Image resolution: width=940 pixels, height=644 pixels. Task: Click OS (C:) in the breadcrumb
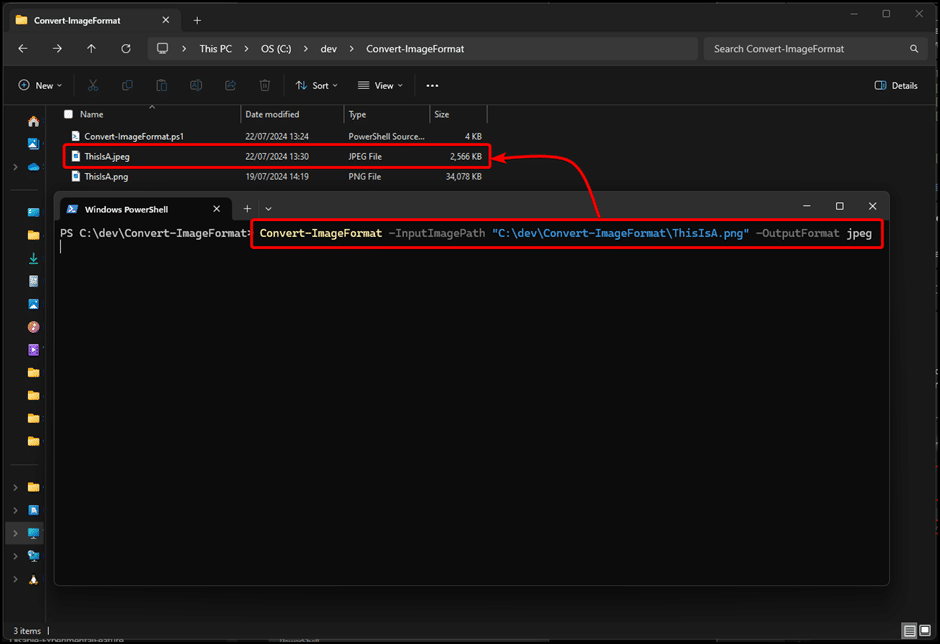click(276, 49)
